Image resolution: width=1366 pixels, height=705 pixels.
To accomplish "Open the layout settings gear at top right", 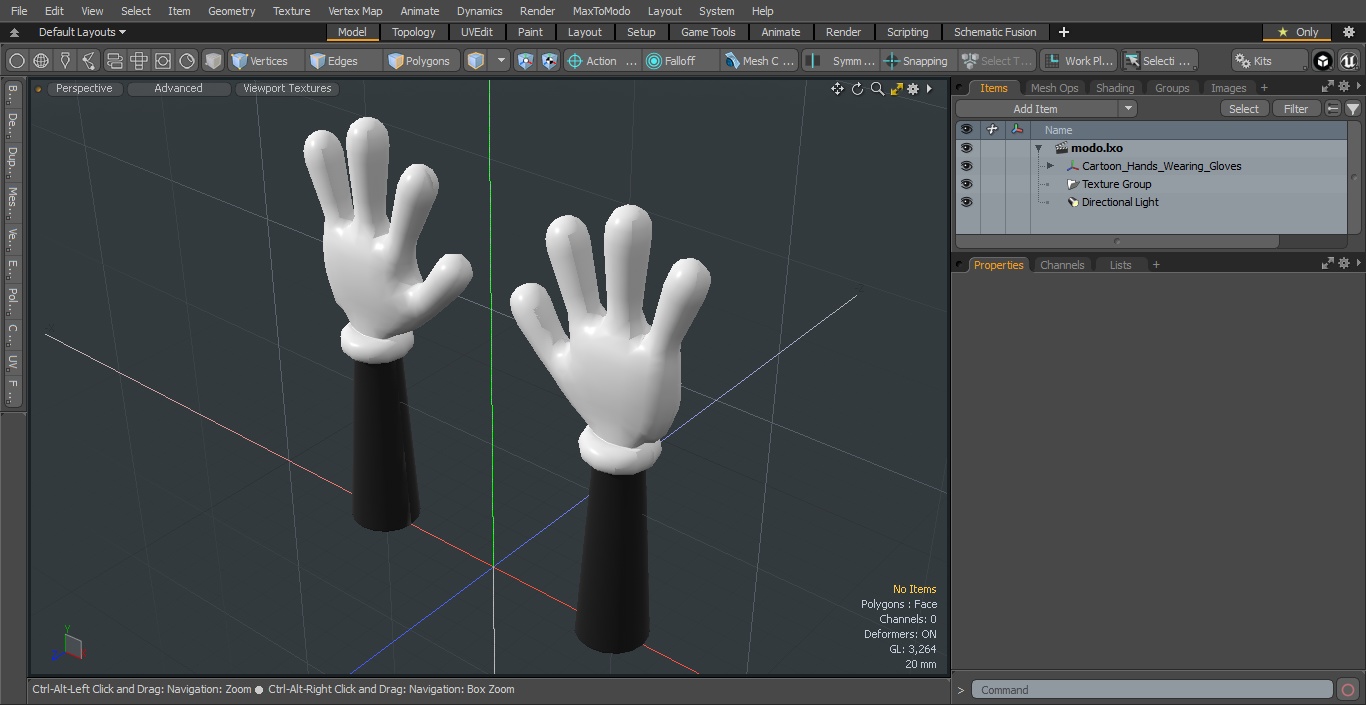I will [x=1348, y=32].
